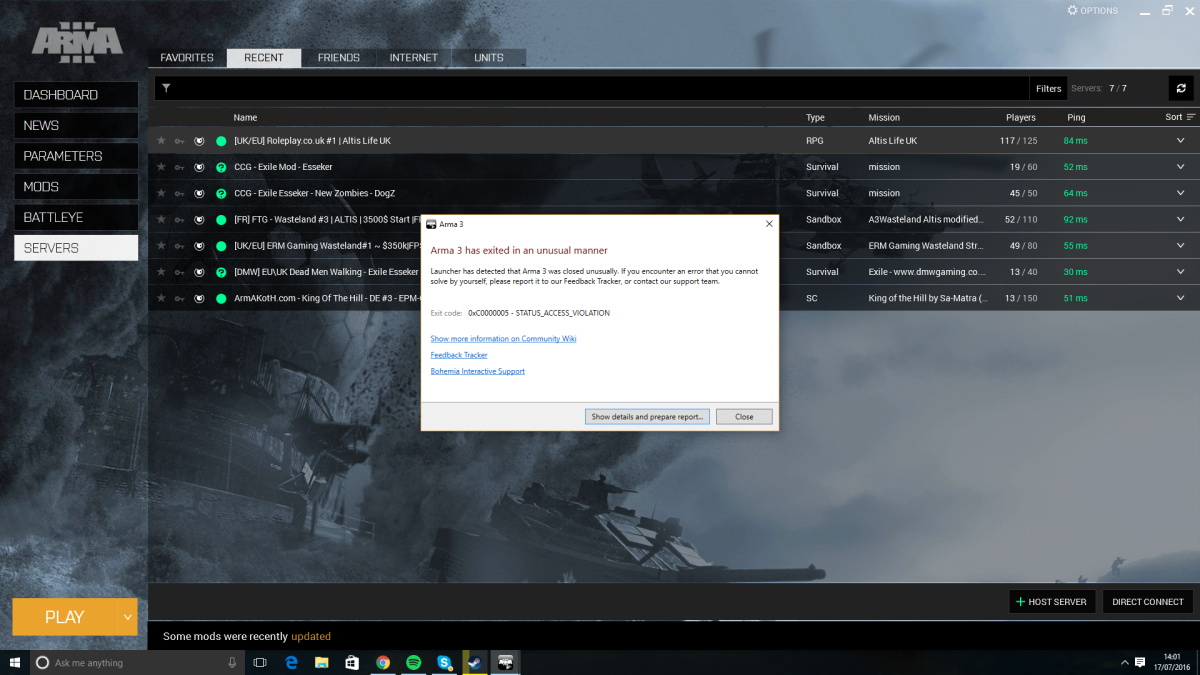The height and width of the screenshot is (675, 1200).
Task: Expand details of CCG New Zombies DogZ
Action: click(1181, 193)
